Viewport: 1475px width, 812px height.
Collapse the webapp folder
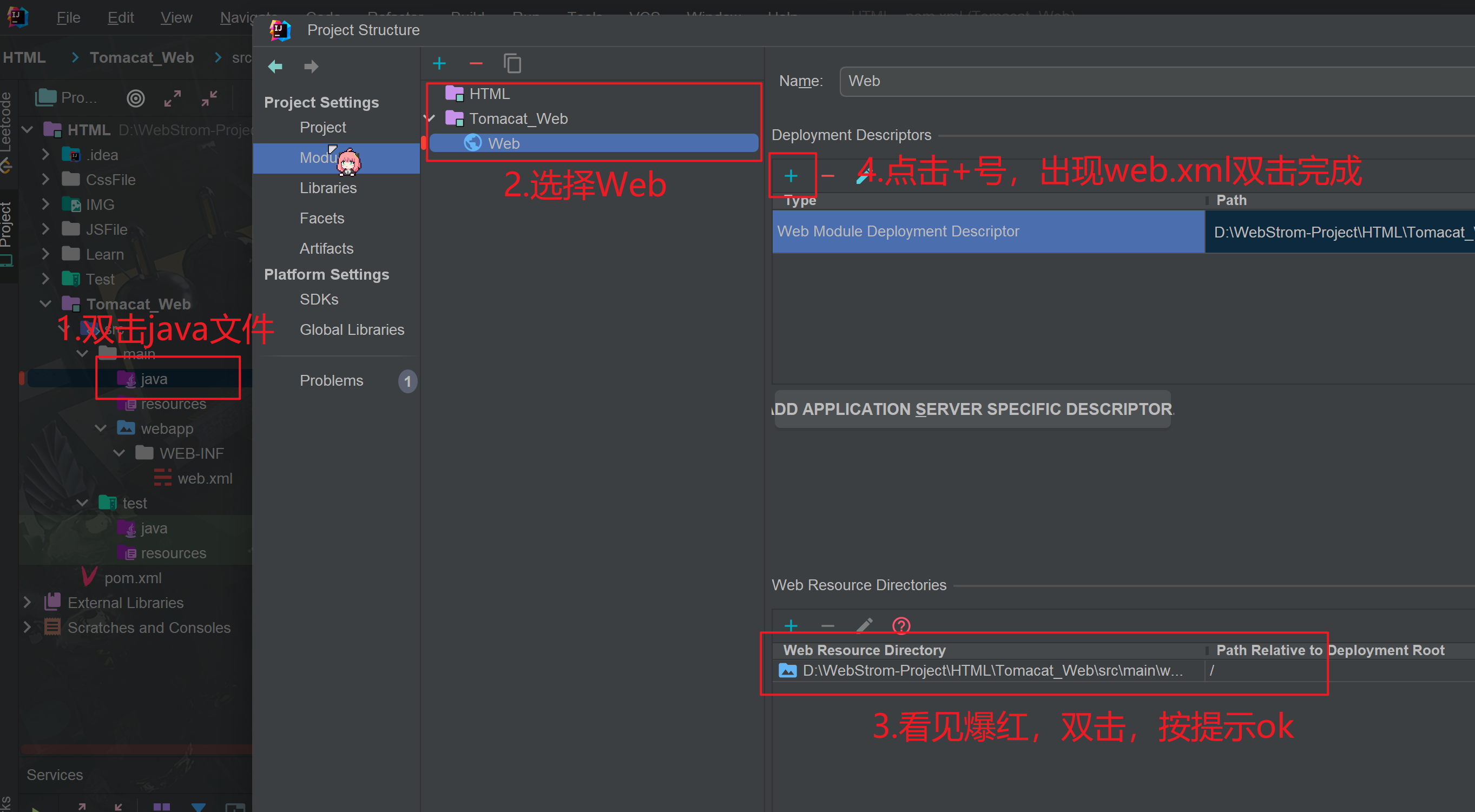(x=100, y=428)
